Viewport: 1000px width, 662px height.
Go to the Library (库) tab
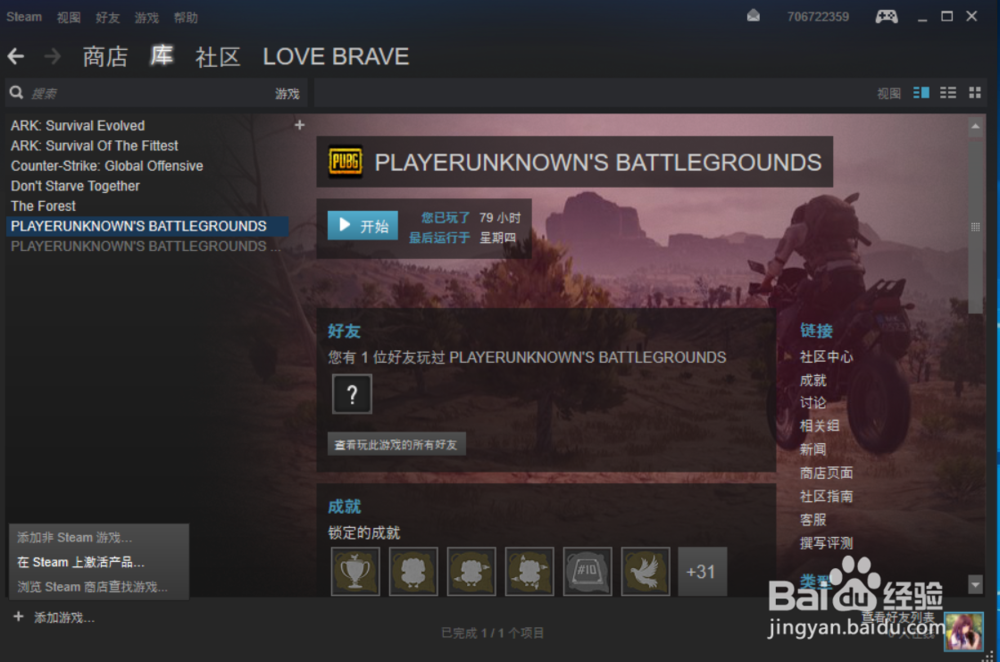(161, 55)
